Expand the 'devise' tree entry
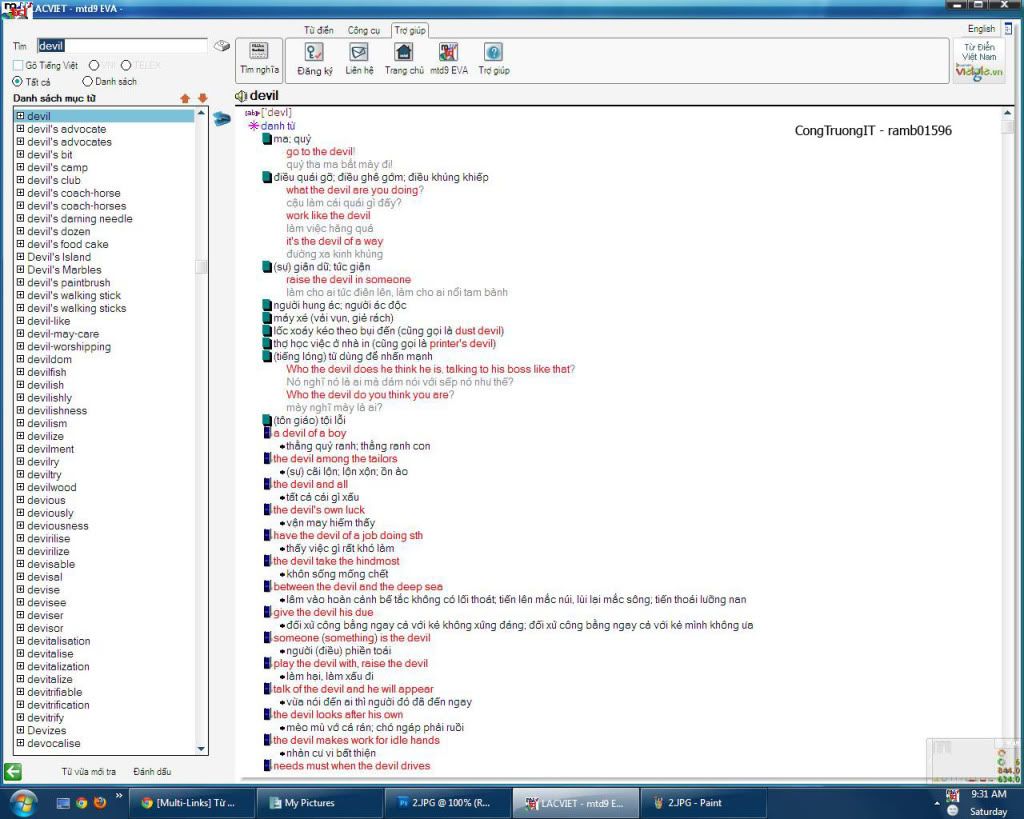Image resolution: width=1024 pixels, height=819 pixels. point(20,589)
